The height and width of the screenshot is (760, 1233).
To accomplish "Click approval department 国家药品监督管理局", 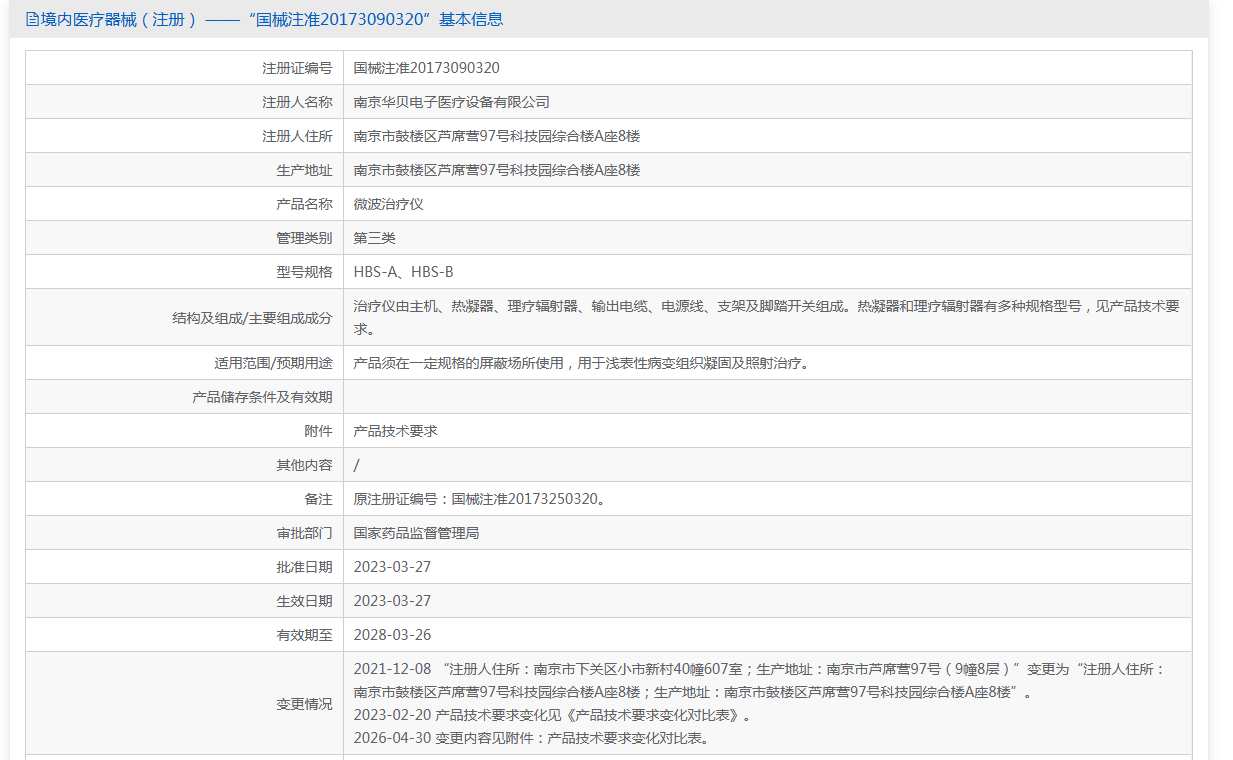I will tap(417, 533).
